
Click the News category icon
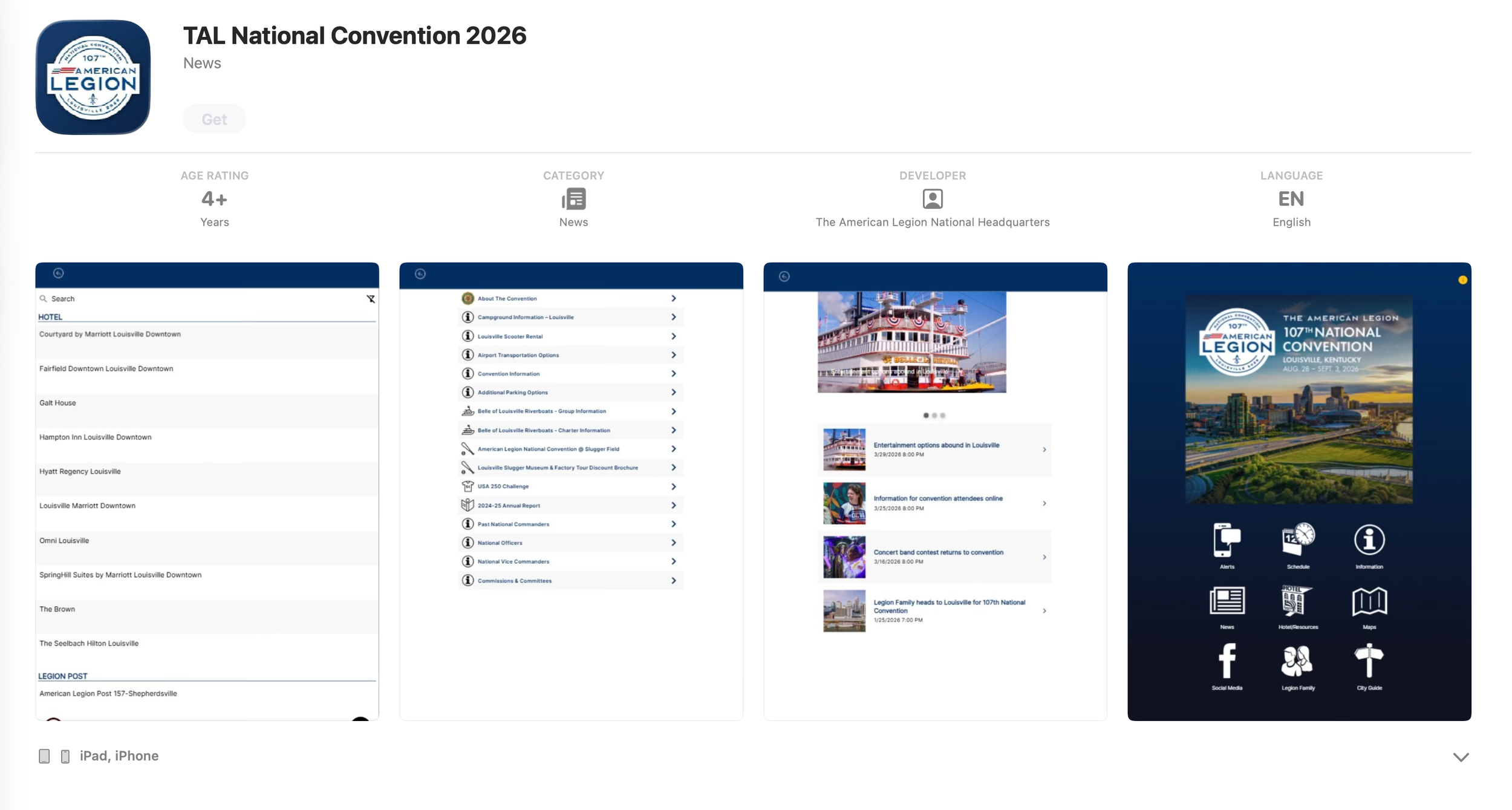[x=573, y=199]
